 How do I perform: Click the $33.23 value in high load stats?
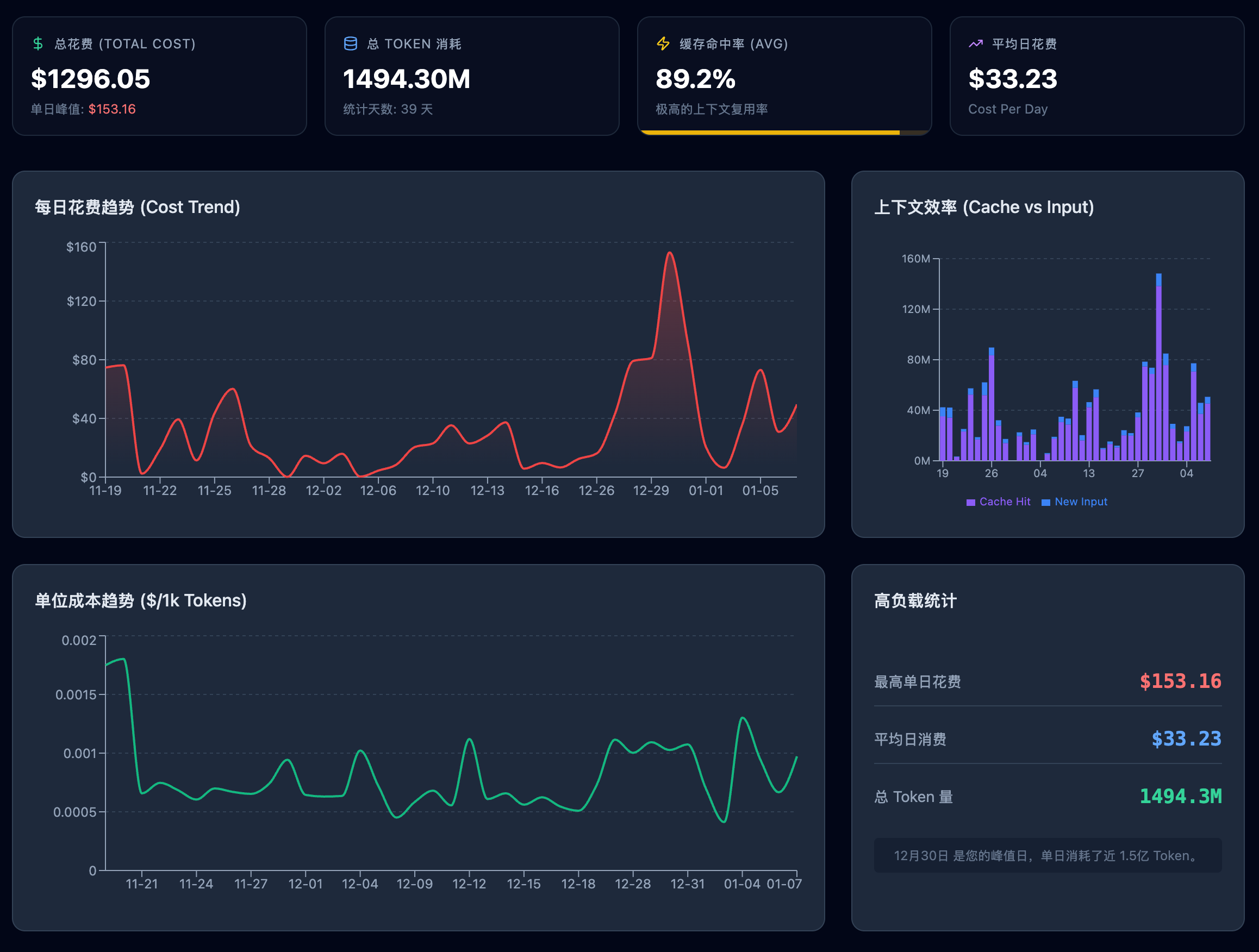click(x=1186, y=739)
